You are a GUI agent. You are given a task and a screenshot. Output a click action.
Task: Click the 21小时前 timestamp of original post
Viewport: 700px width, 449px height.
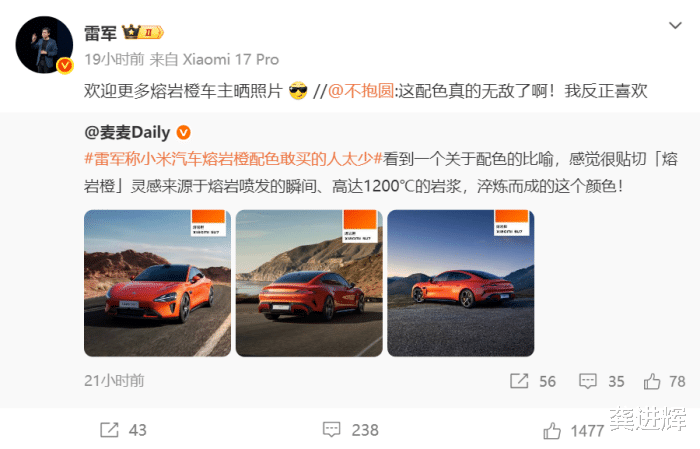114,381
